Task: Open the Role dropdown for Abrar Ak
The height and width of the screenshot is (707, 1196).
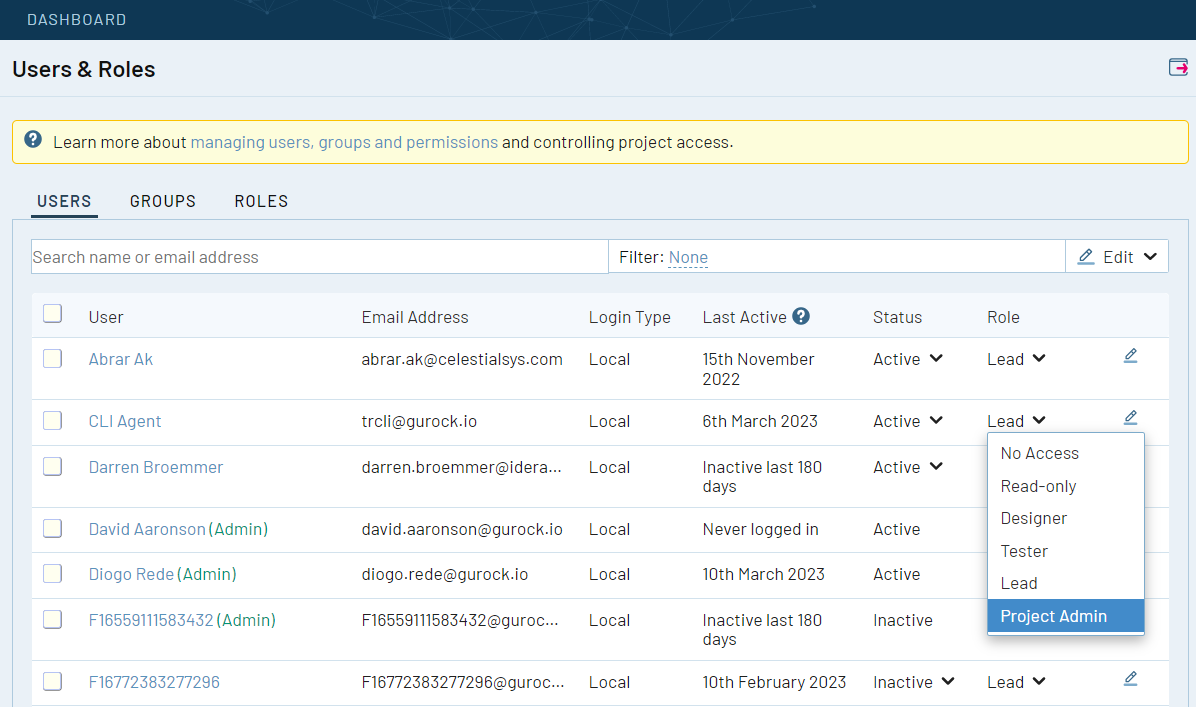Action: coord(1016,359)
